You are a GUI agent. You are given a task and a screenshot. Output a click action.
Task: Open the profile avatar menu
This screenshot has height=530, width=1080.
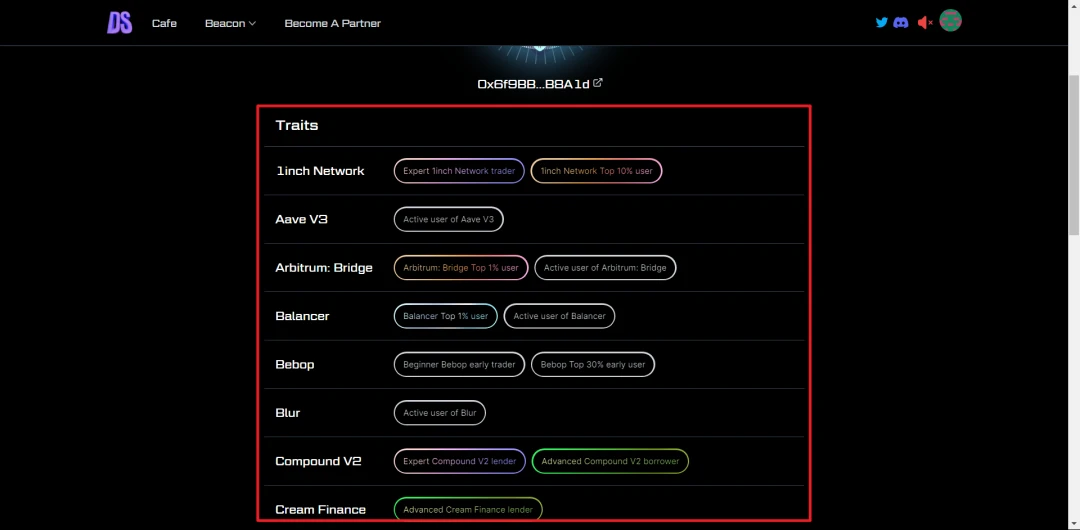[x=951, y=21]
